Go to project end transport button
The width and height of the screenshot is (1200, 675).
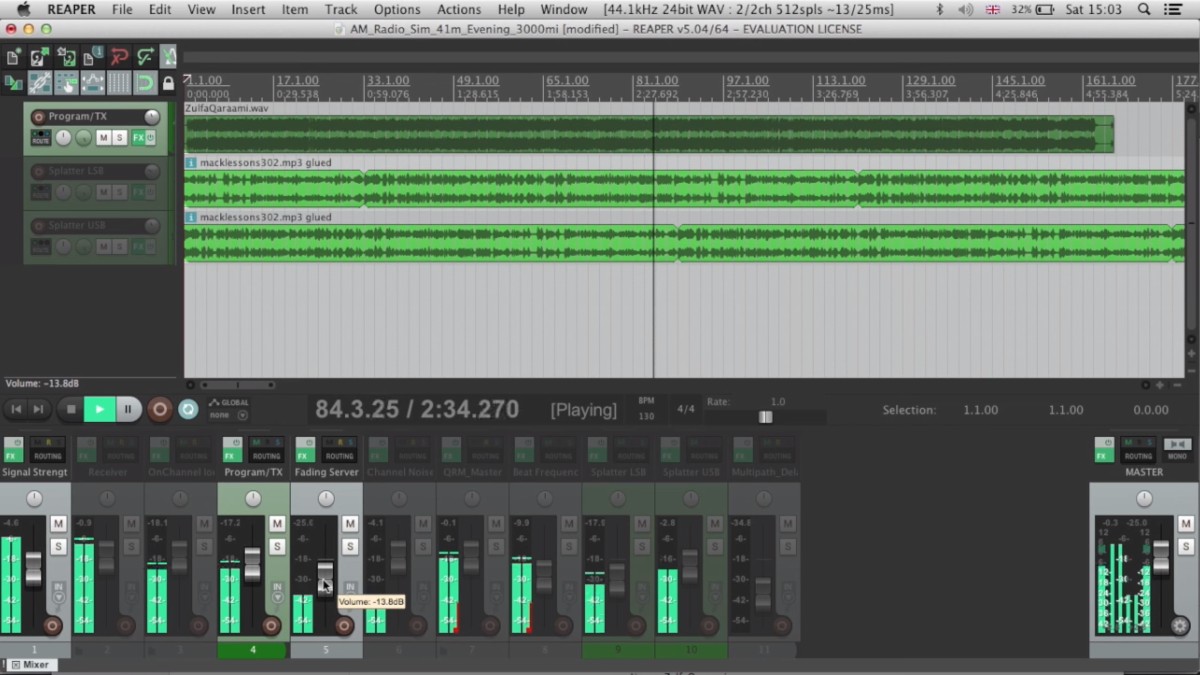pyautogui.click(x=38, y=409)
